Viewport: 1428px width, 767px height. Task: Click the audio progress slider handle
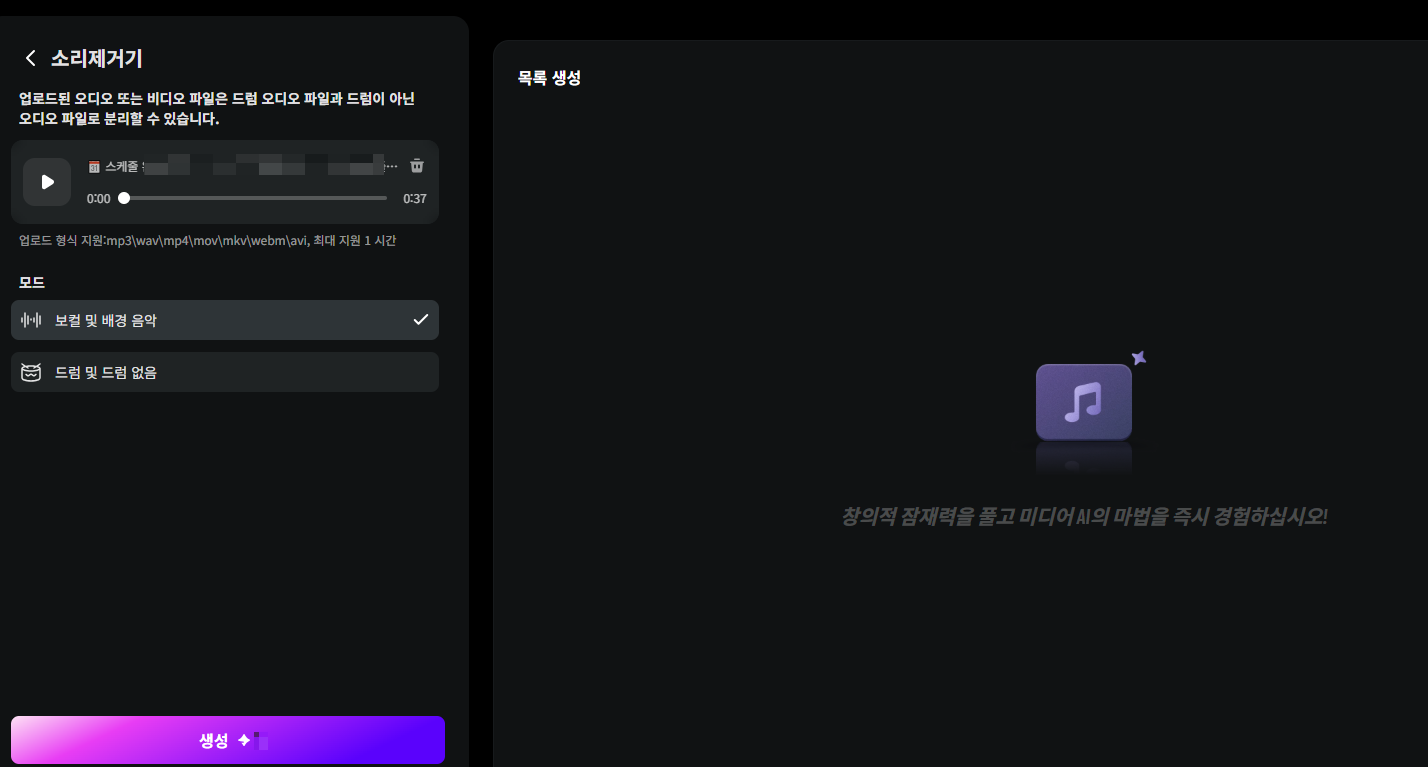[x=124, y=198]
